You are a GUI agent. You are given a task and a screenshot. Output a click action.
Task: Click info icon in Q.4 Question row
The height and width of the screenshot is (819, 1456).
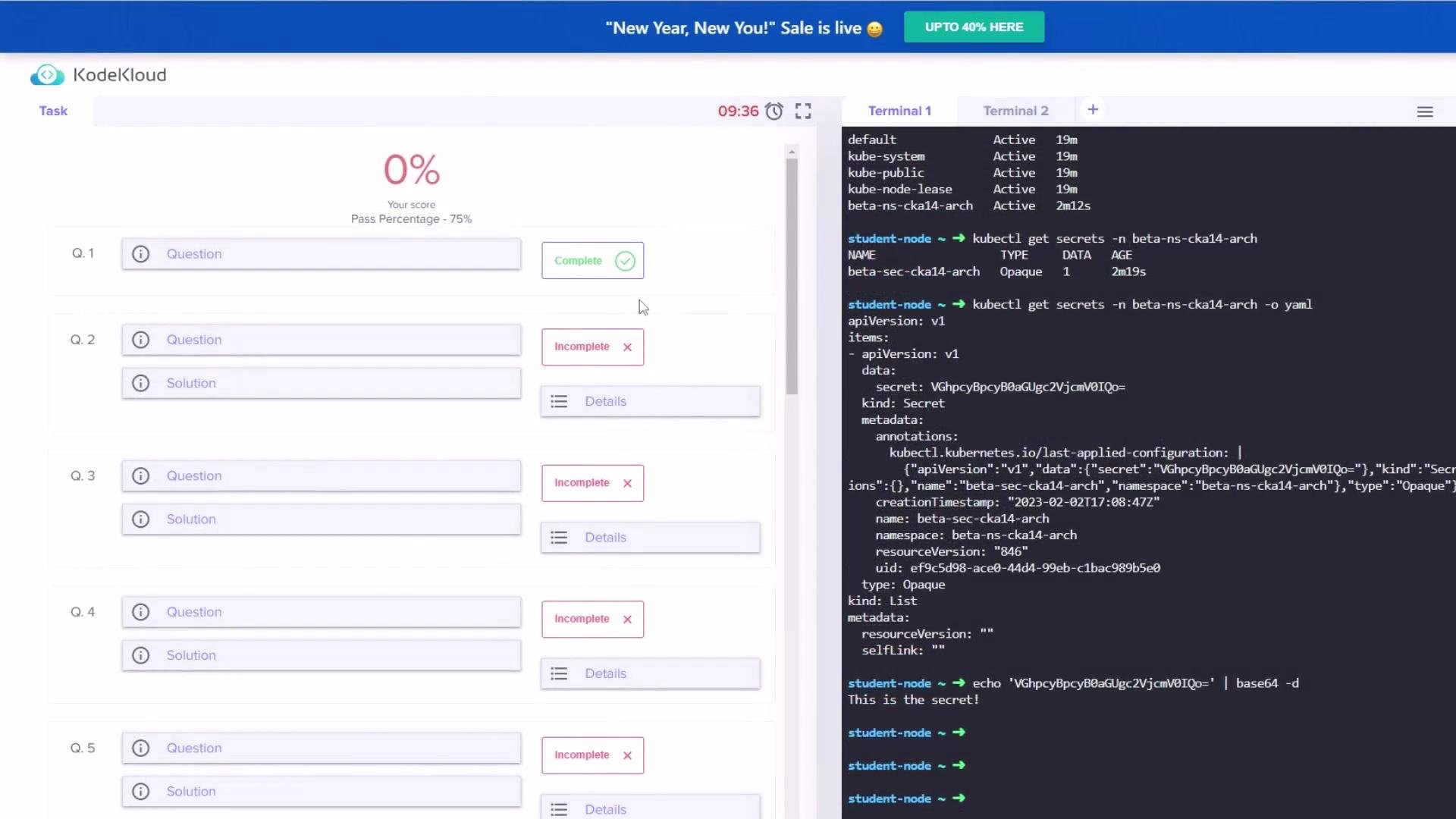141,612
